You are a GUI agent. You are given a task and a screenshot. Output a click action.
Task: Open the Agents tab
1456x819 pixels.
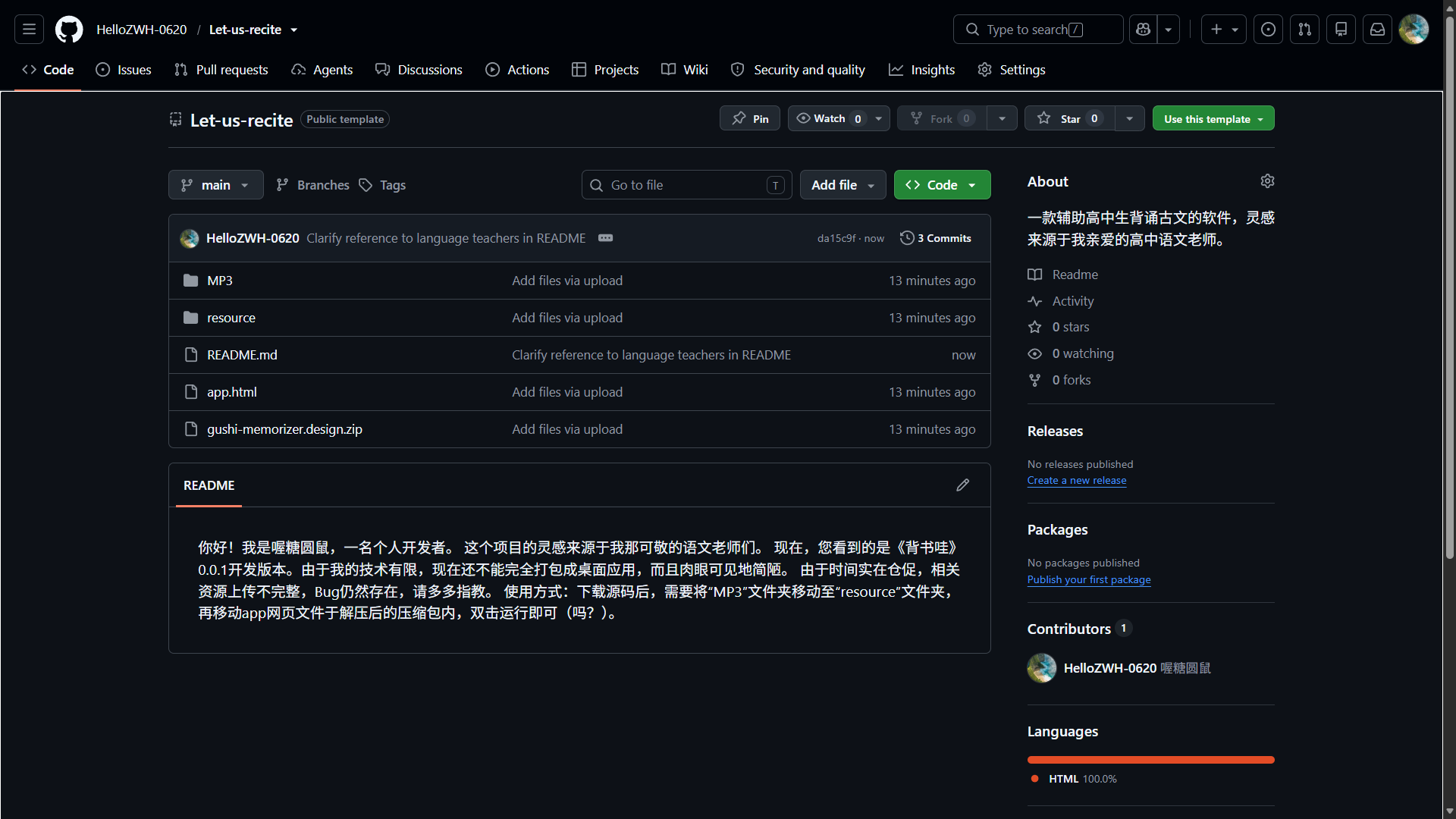click(x=322, y=70)
